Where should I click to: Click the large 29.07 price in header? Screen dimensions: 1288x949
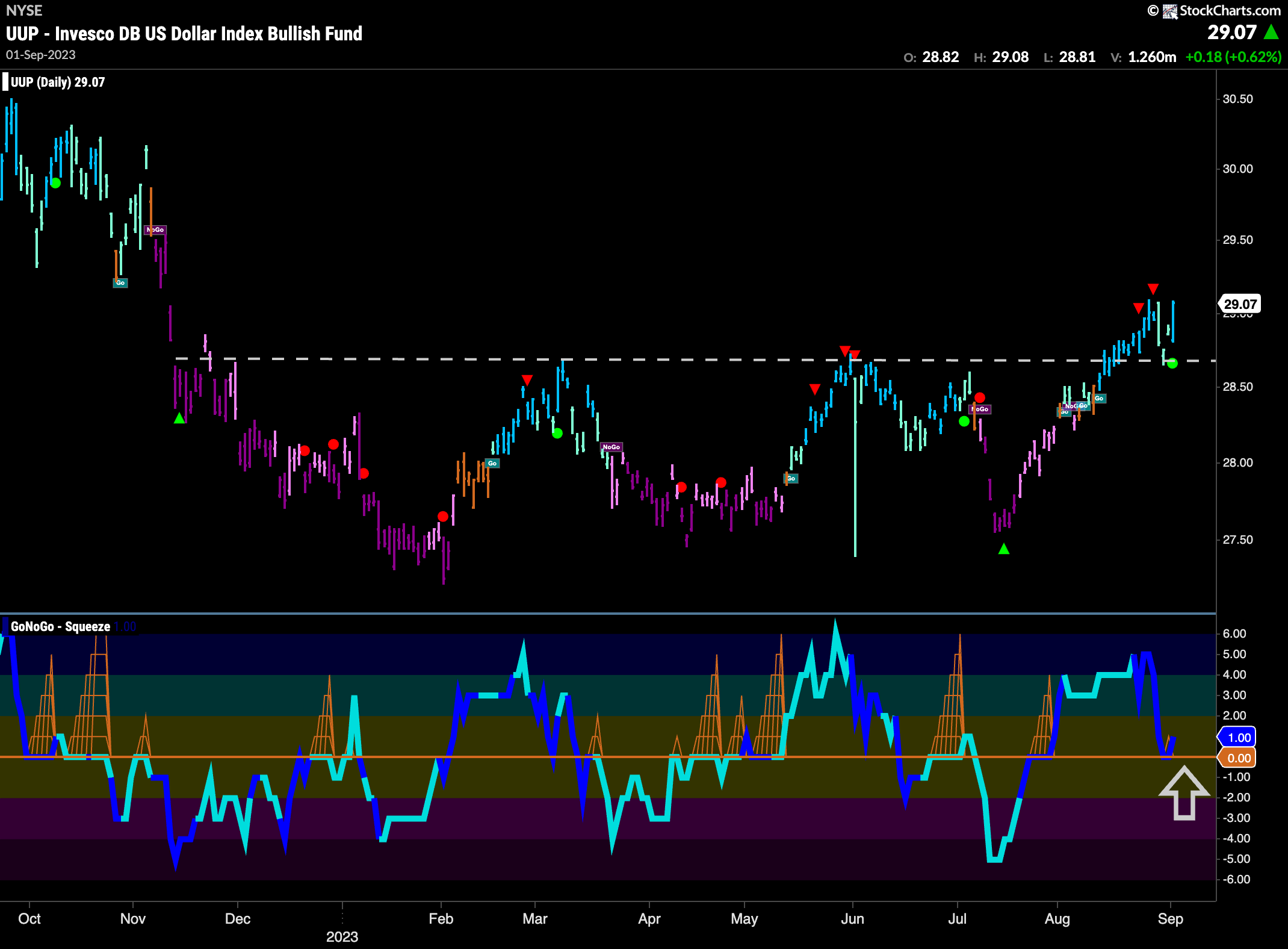click(1232, 32)
